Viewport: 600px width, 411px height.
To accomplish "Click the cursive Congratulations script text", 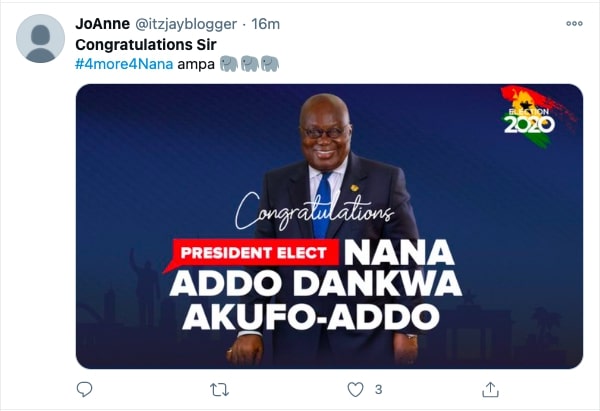I will point(314,212).
